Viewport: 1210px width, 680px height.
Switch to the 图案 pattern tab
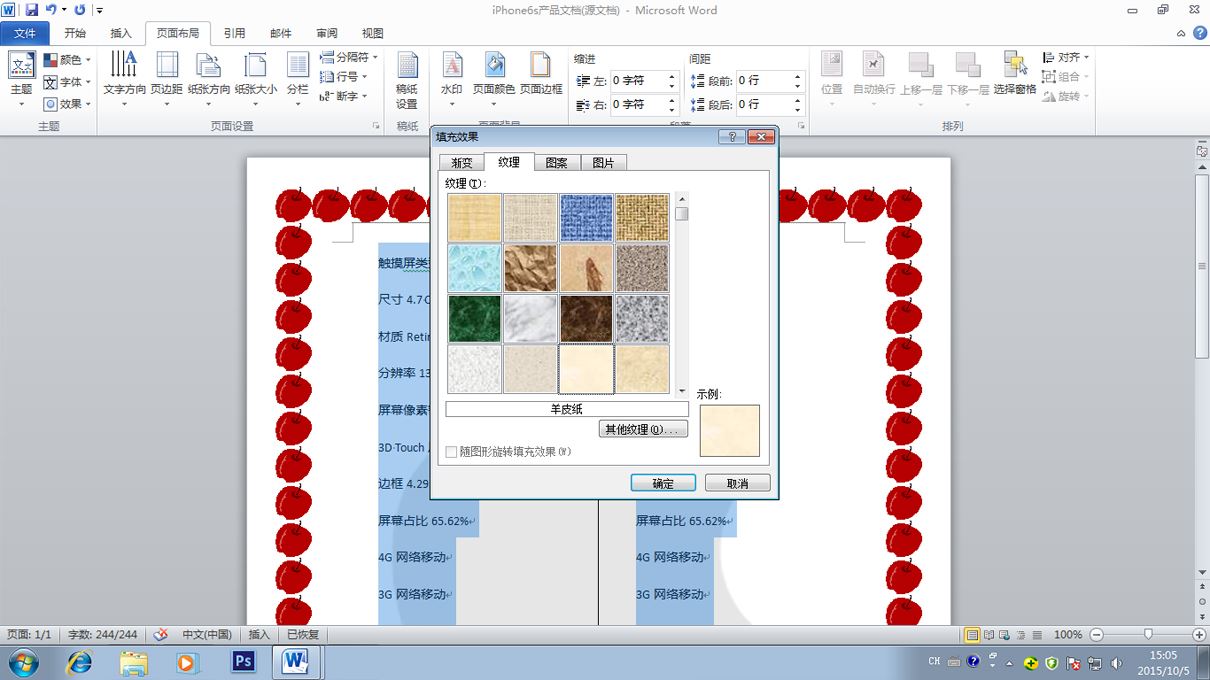(x=556, y=162)
